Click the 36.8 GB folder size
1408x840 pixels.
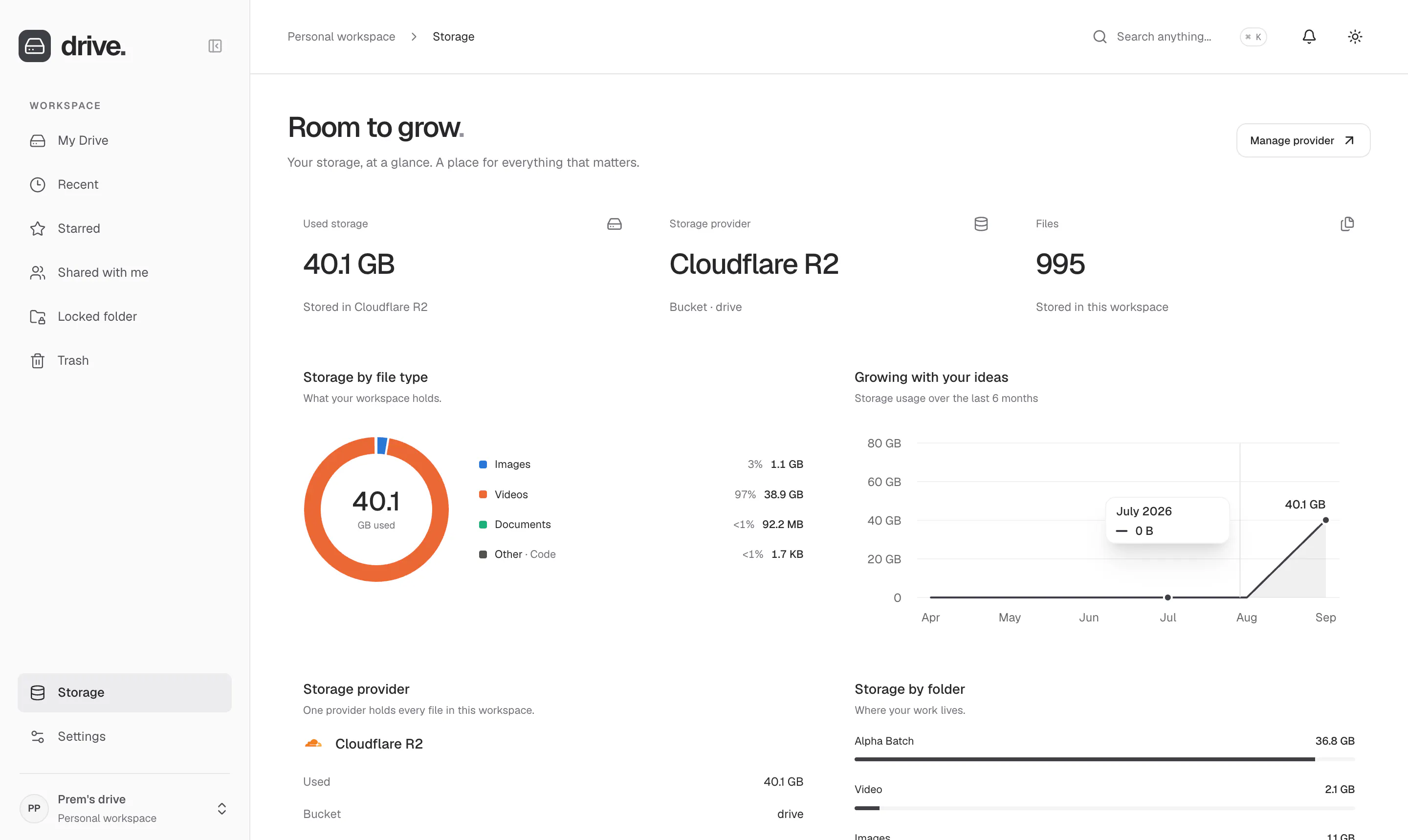point(1335,741)
